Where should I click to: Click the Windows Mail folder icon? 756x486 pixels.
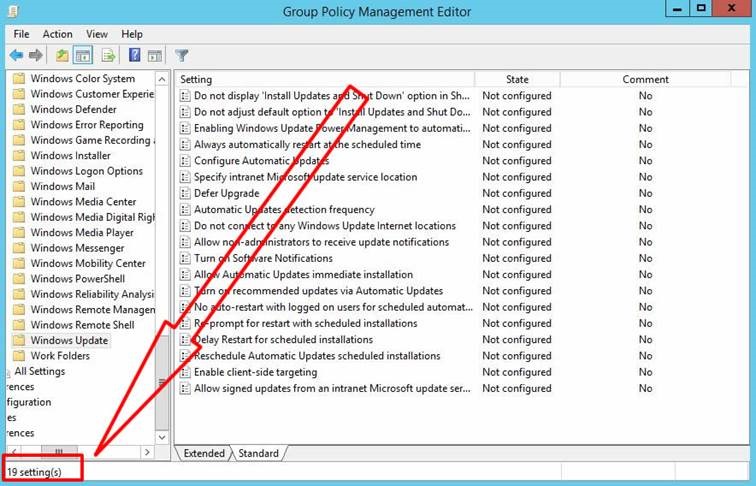19,187
